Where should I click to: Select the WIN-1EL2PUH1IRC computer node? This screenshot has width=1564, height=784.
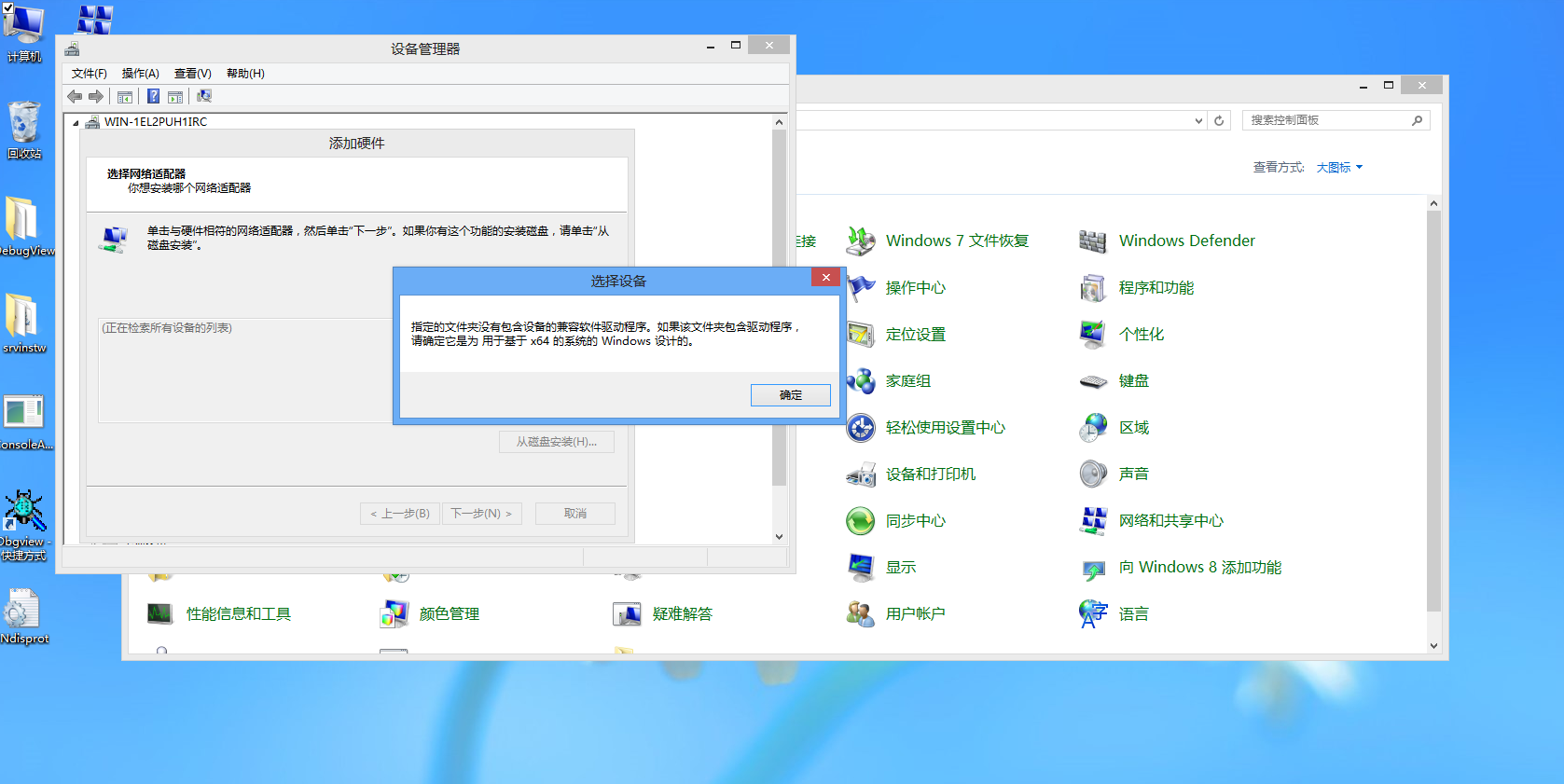155,122
